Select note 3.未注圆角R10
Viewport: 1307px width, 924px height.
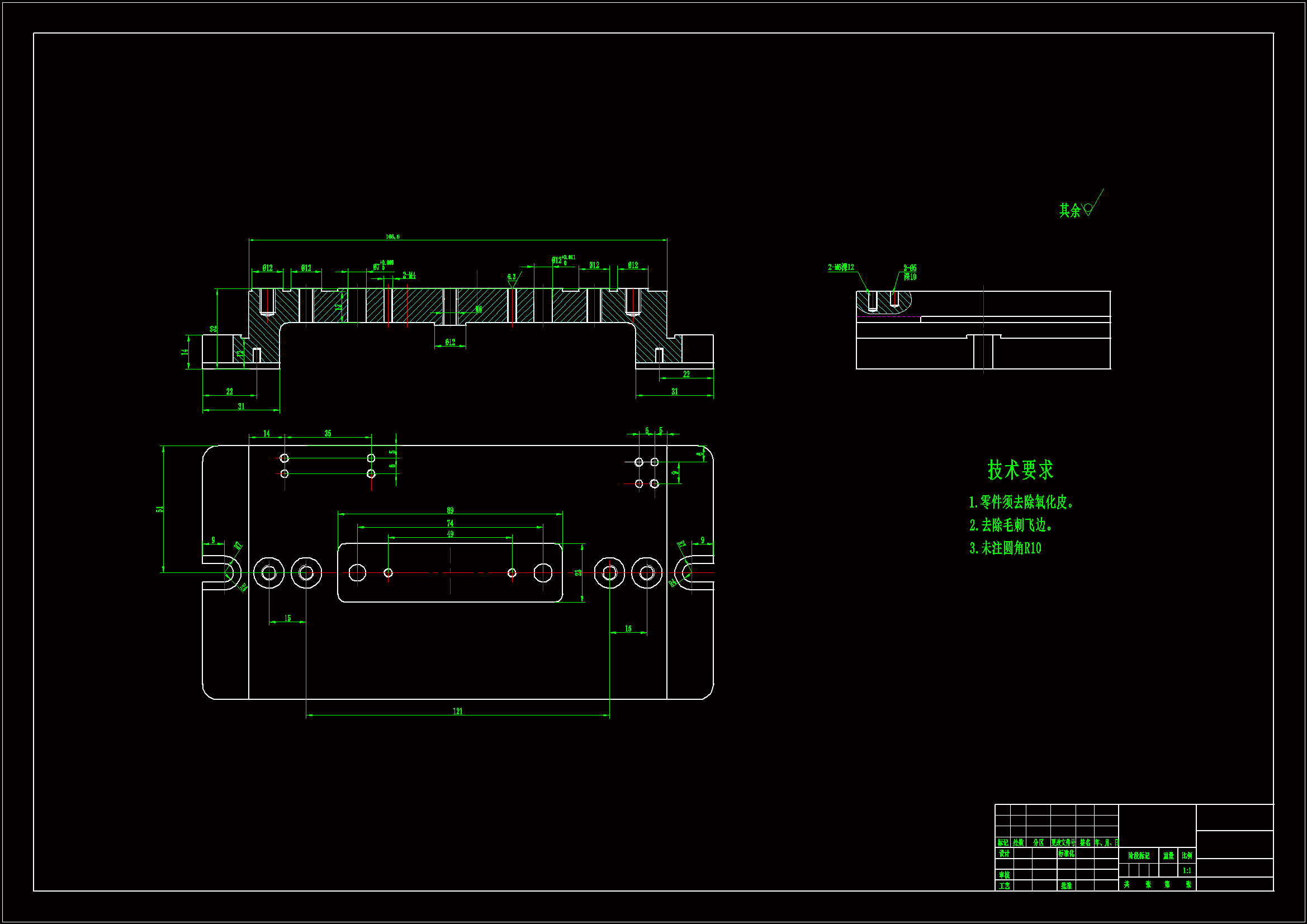(x=1006, y=548)
